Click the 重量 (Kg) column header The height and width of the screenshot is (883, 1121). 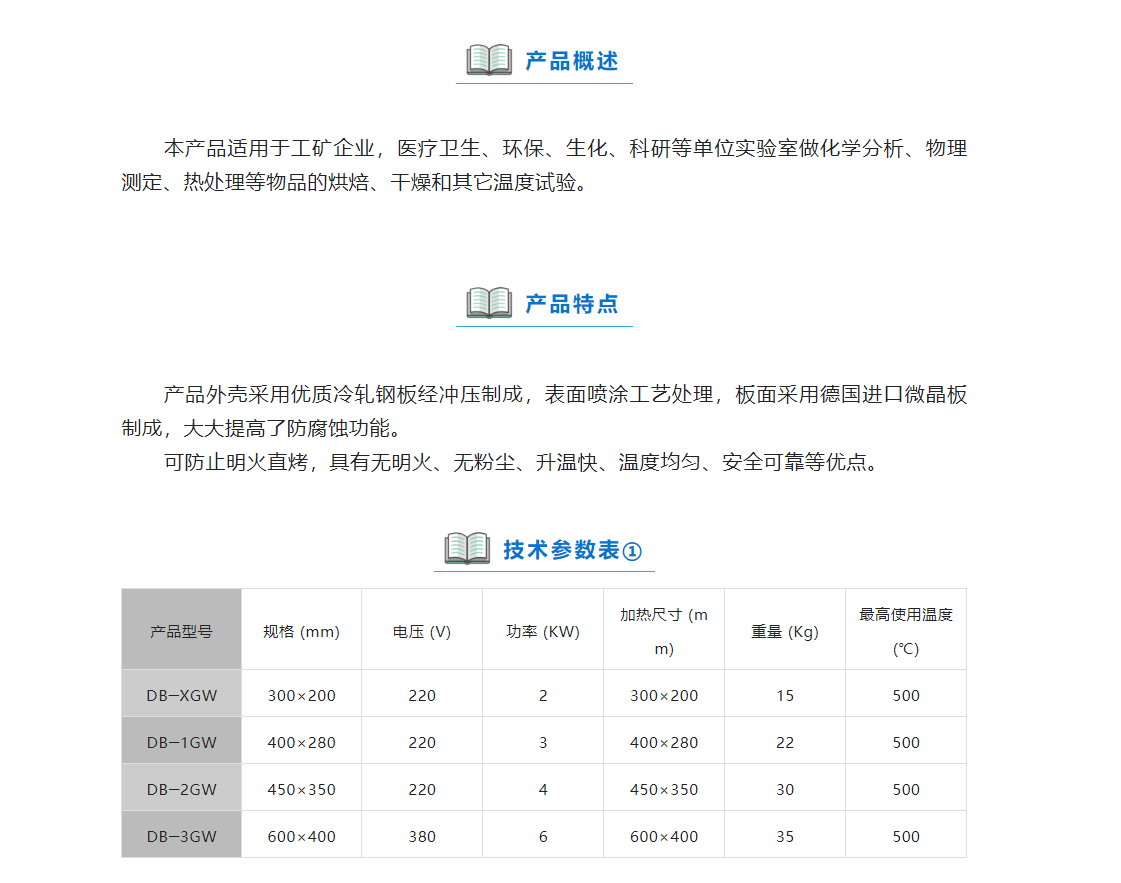785,629
